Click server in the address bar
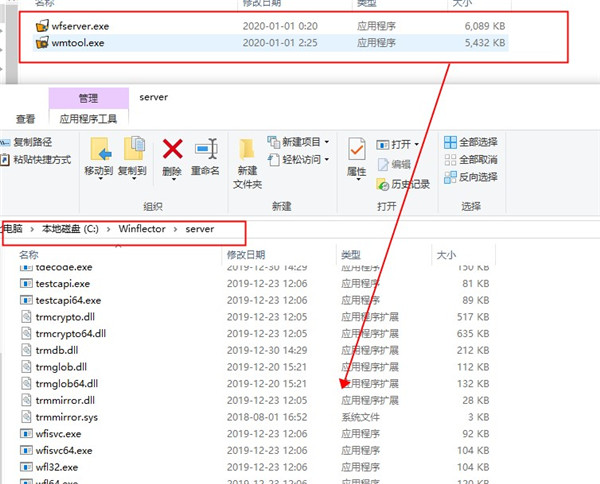600x484 pixels. pyautogui.click(x=200, y=229)
